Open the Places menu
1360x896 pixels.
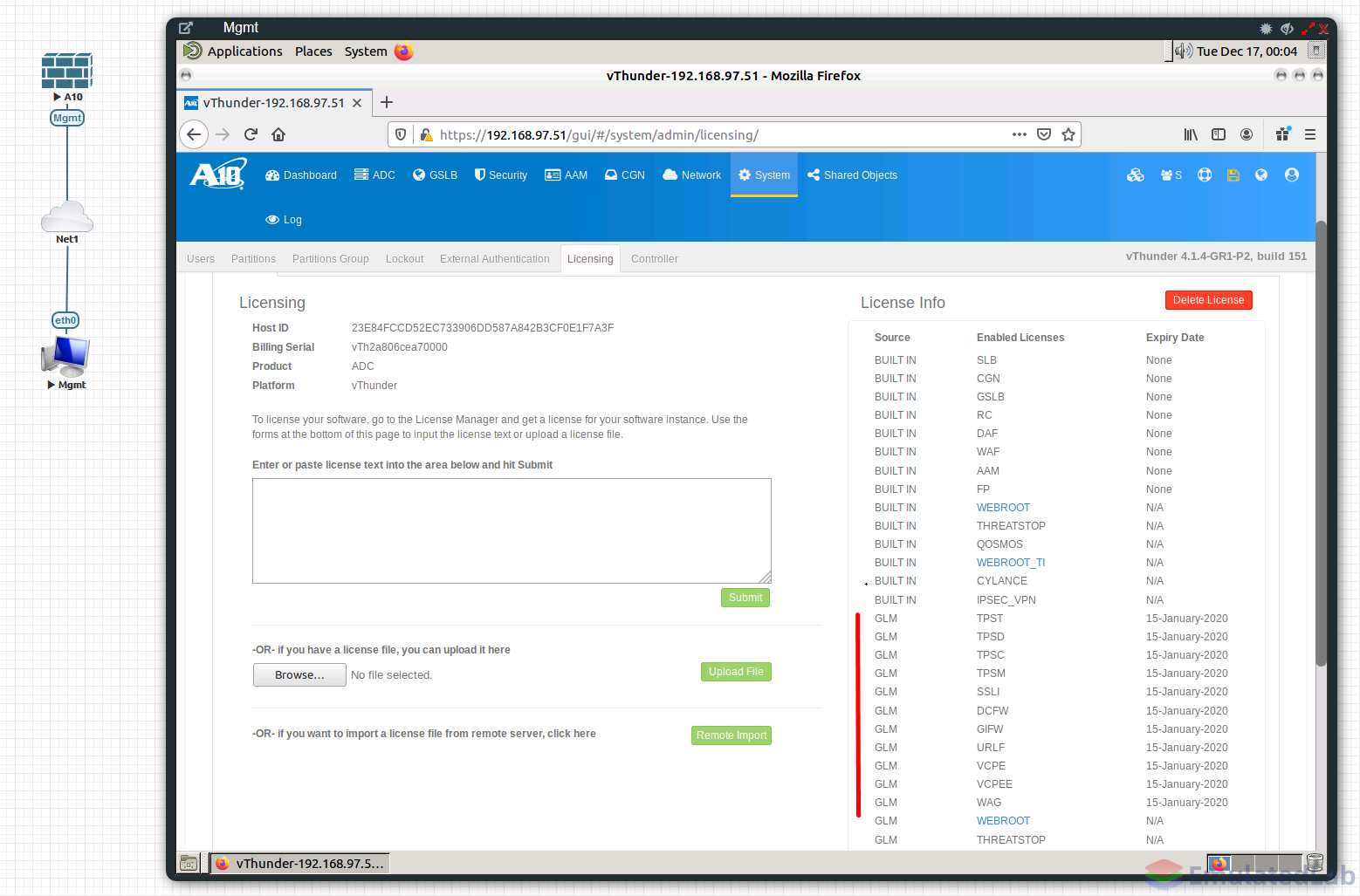click(x=313, y=51)
